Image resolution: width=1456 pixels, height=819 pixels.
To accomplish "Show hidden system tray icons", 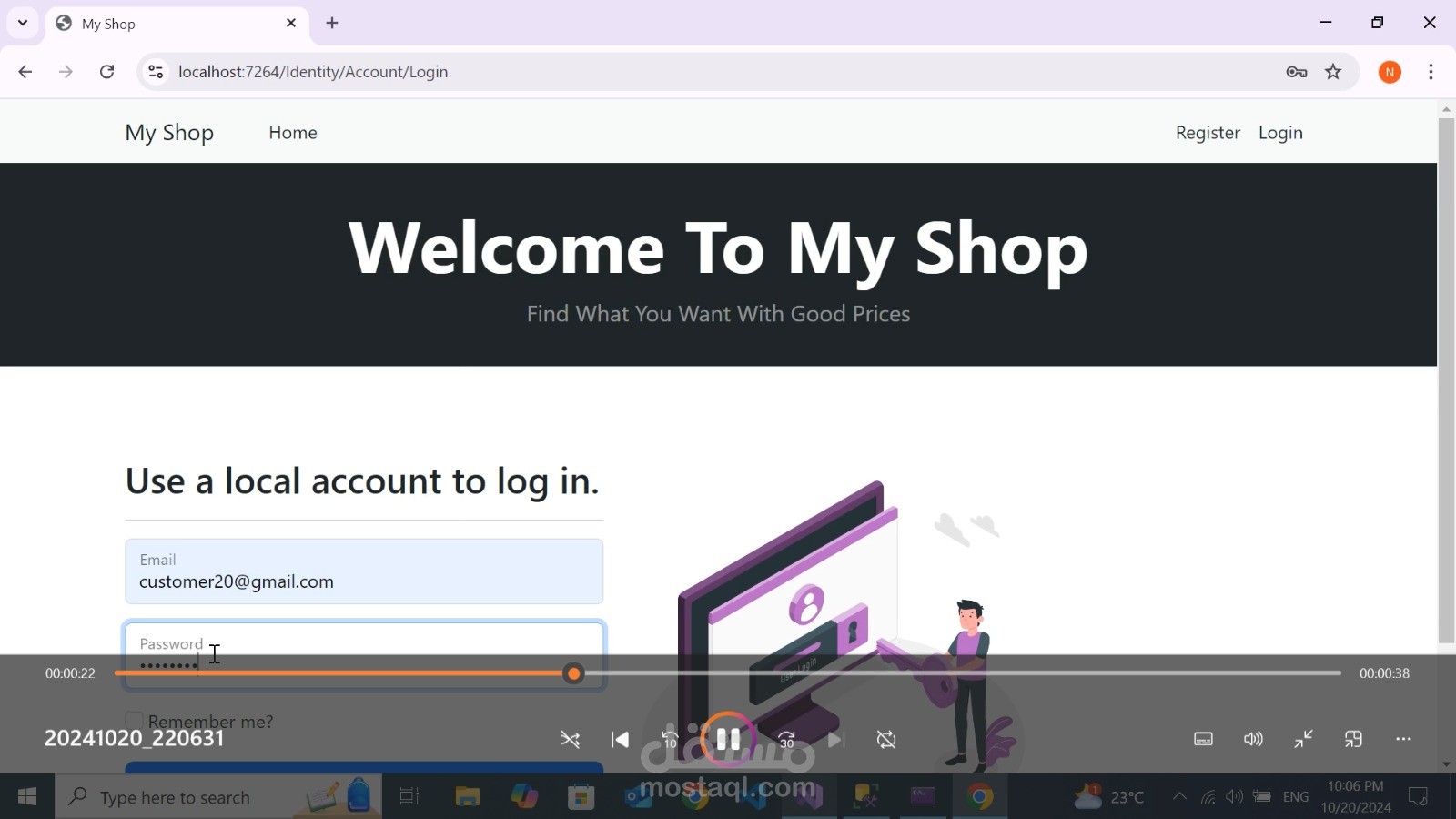I will pyautogui.click(x=1179, y=797).
